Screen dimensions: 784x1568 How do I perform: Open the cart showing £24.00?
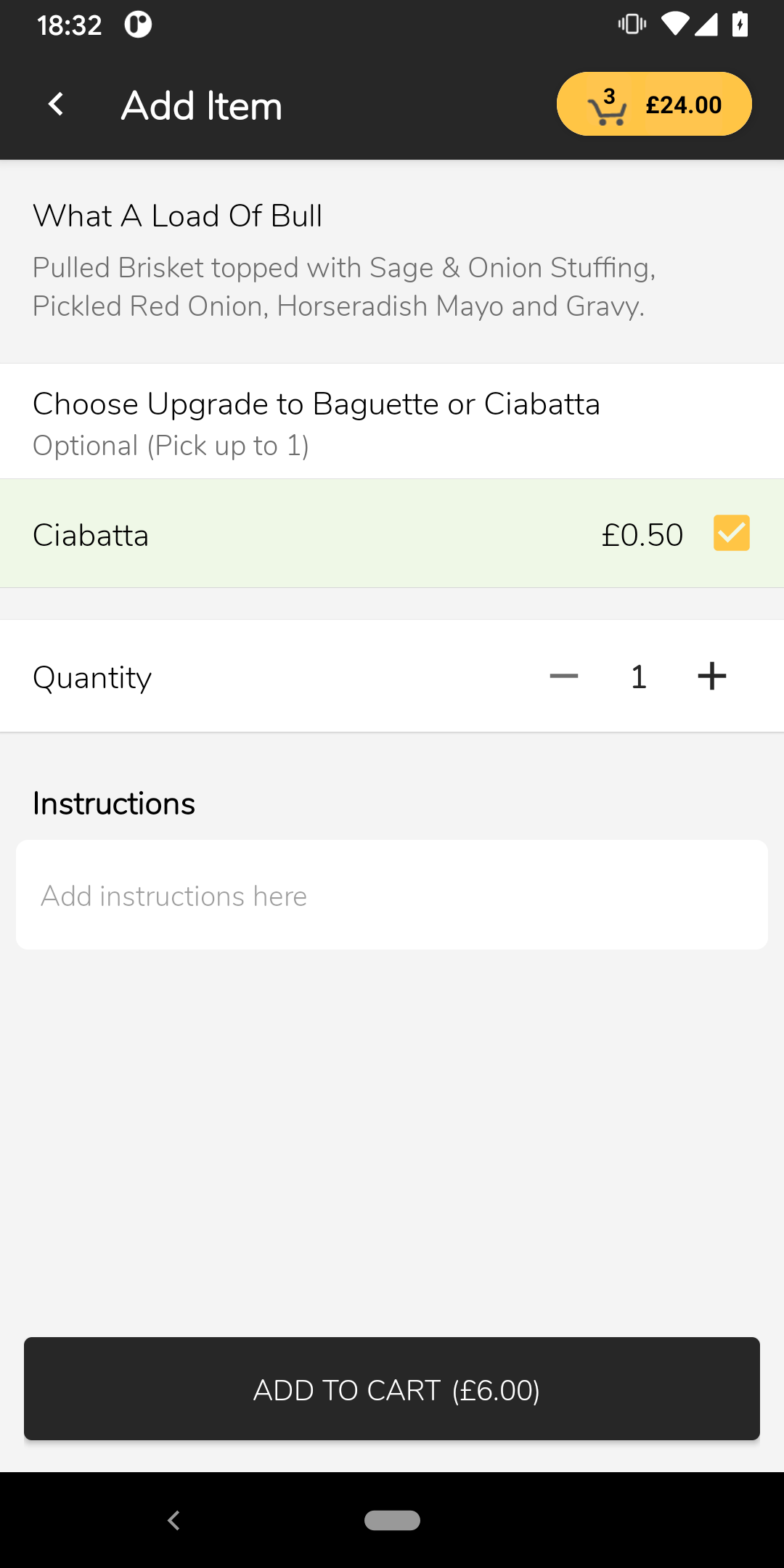click(x=654, y=104)
